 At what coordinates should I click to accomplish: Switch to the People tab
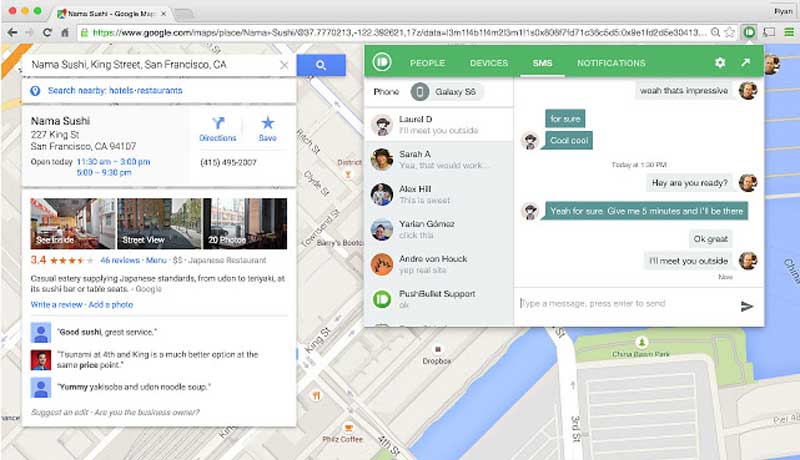[x=427, y=63]
